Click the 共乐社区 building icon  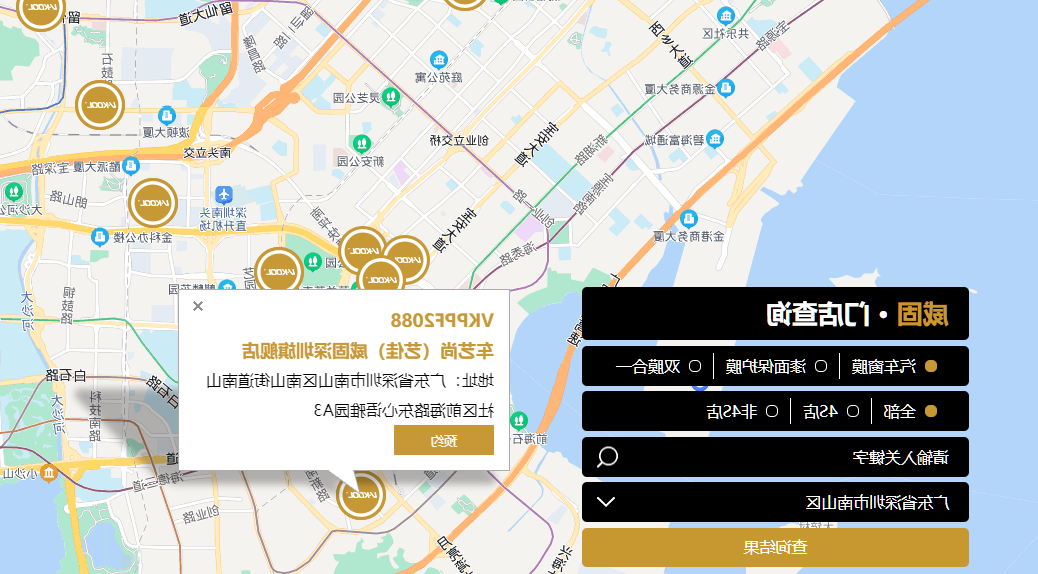pyautogui.click(x=726, y=16)
